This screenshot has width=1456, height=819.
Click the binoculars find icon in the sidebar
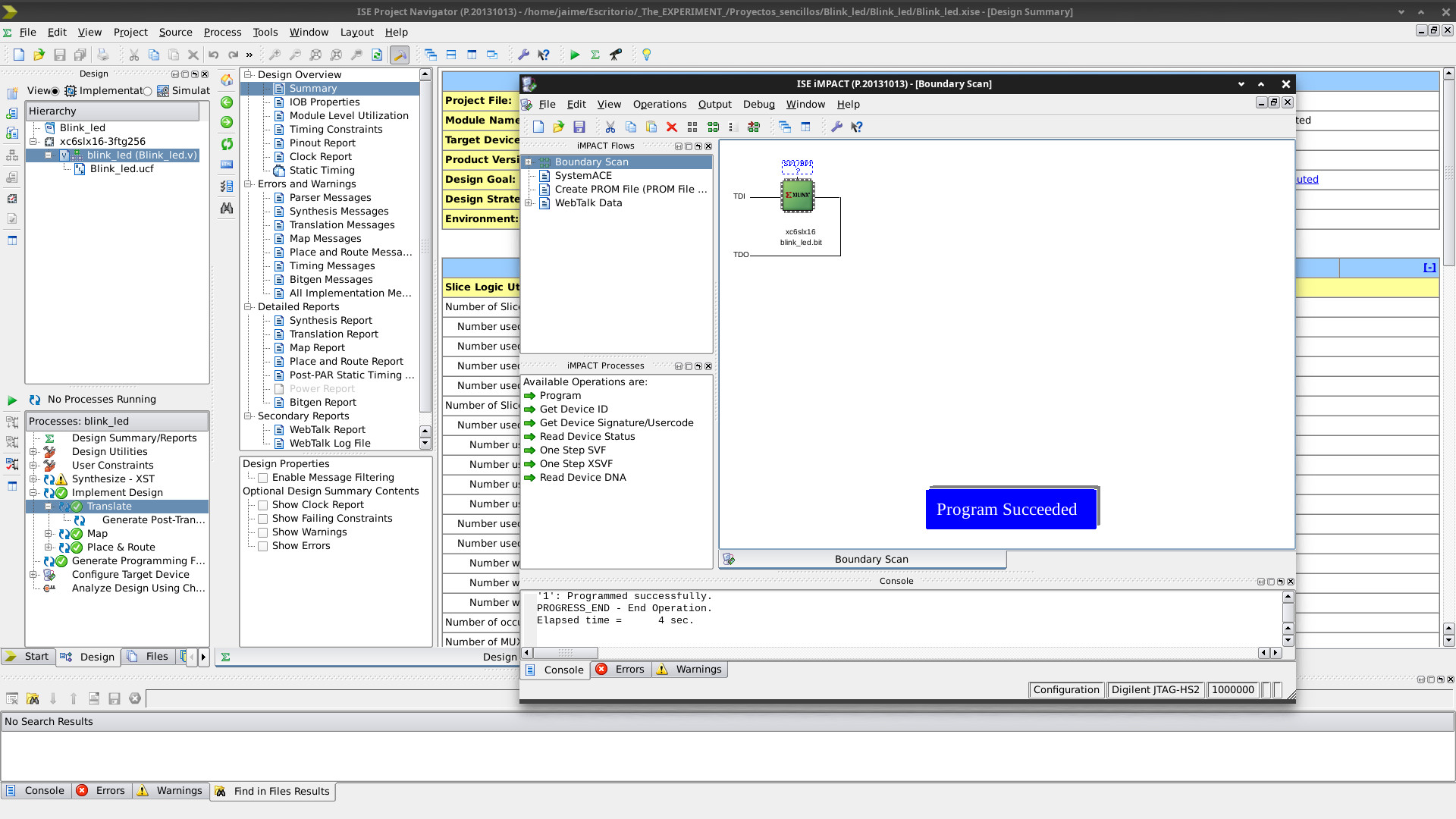point(227,208)
